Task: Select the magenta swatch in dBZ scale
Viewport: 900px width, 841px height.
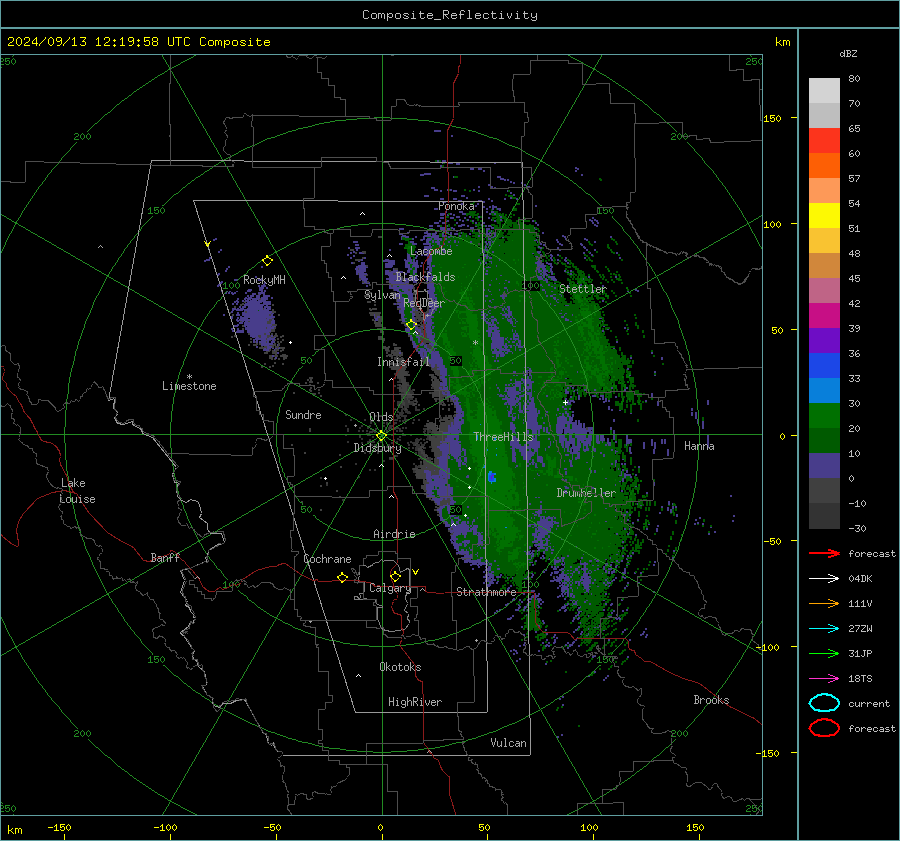Action: pos(824,315)
